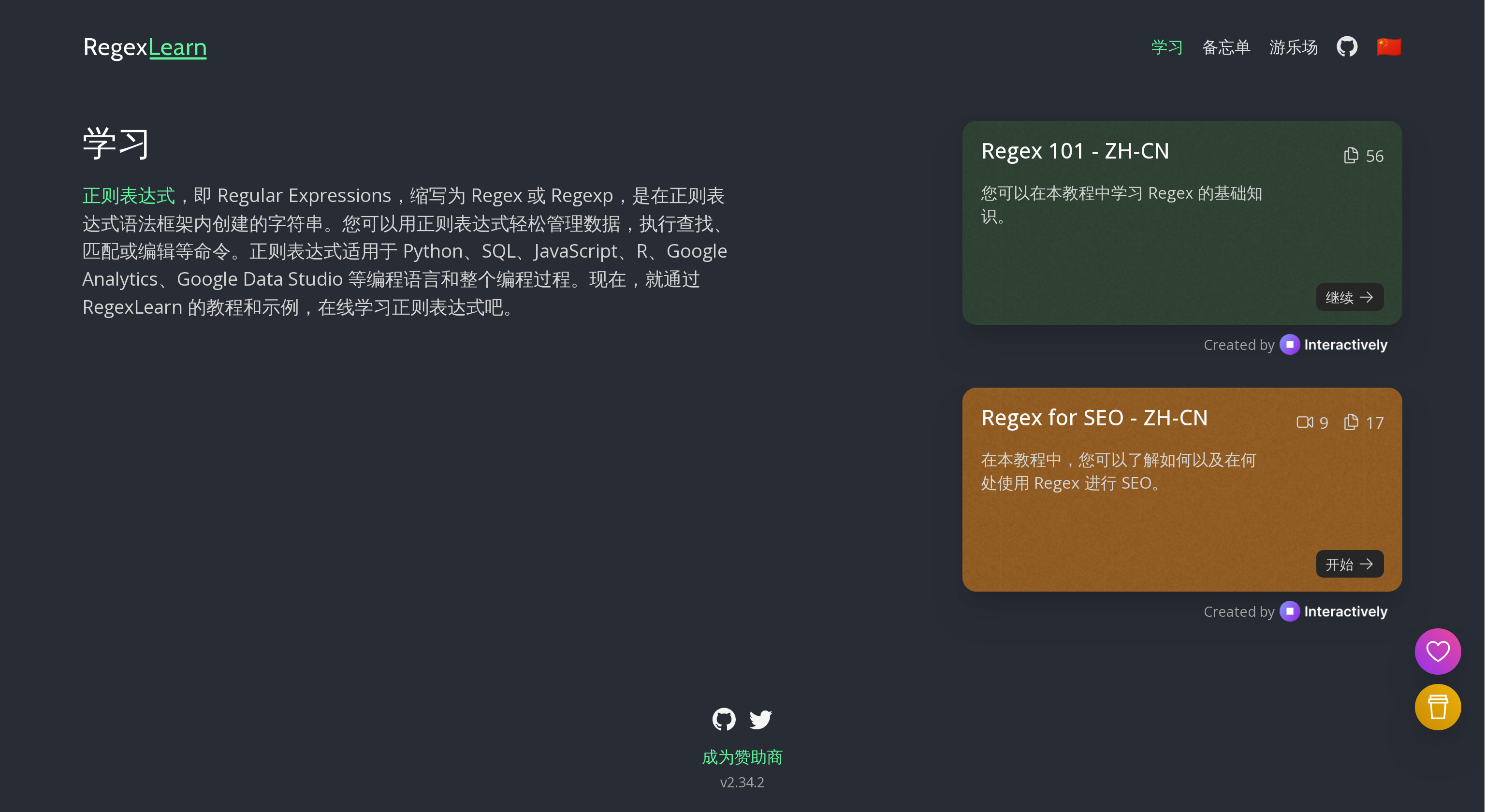
Task: Click the video count icon on Regex for SEO card
Action: click(x=1305, y=422)
